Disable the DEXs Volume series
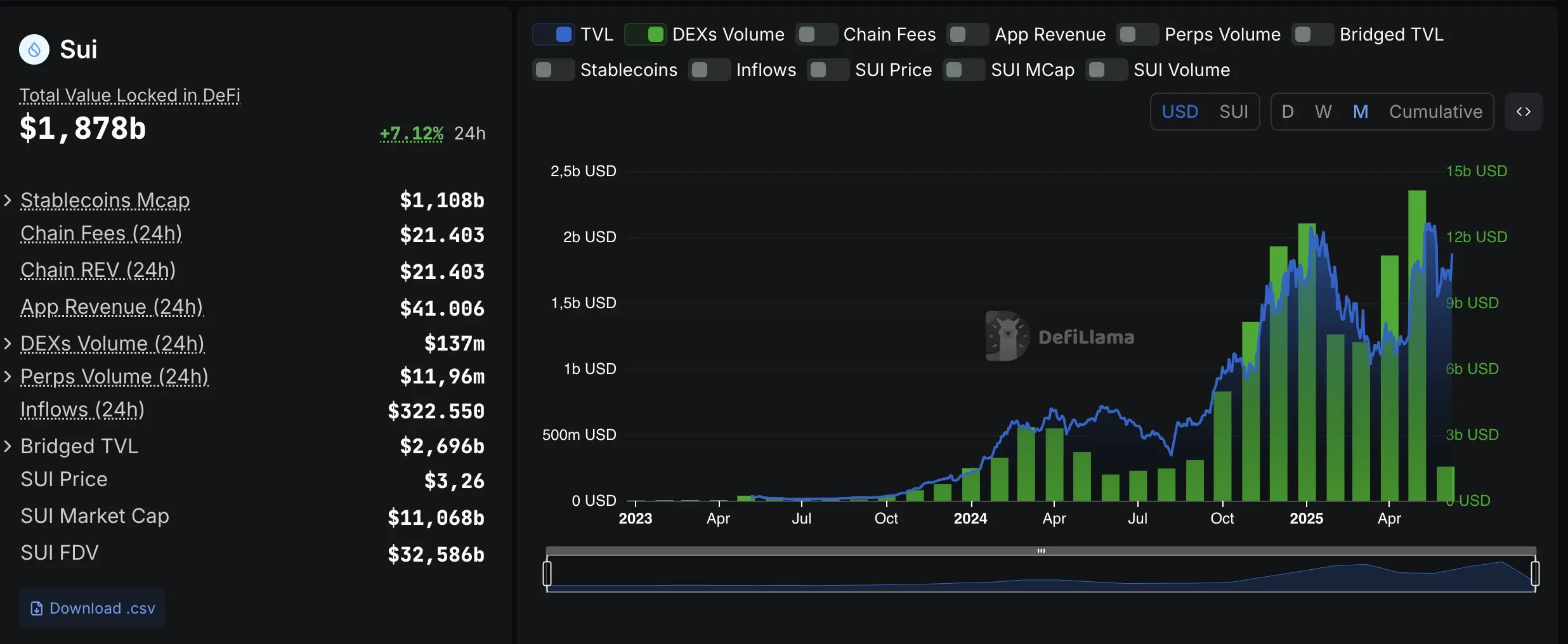This screenshot has height=644, width=1568. click(x=645, y=34)
